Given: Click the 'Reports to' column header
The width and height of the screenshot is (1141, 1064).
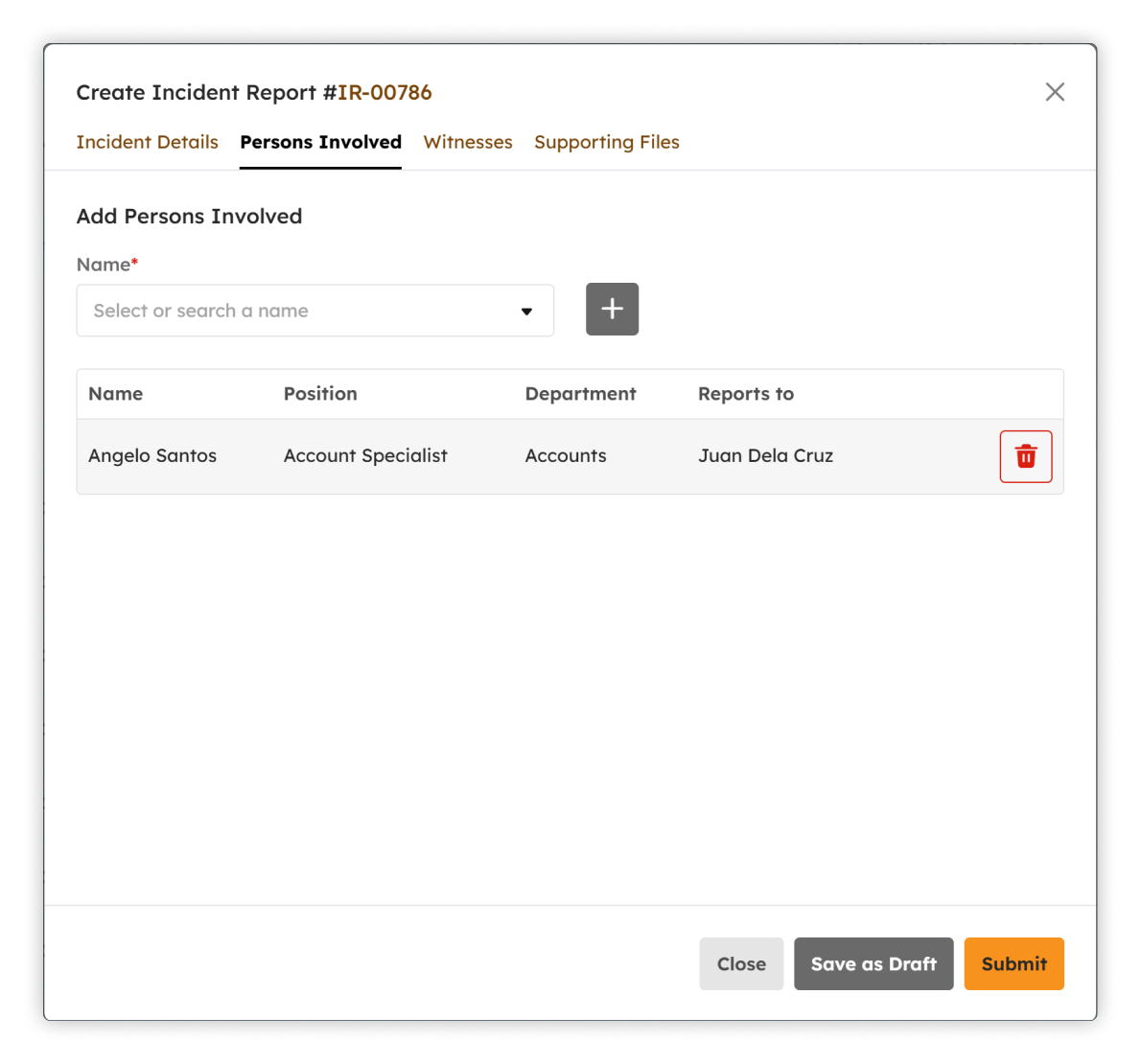Looking at the screenshot, I should [x=746, y=393].
